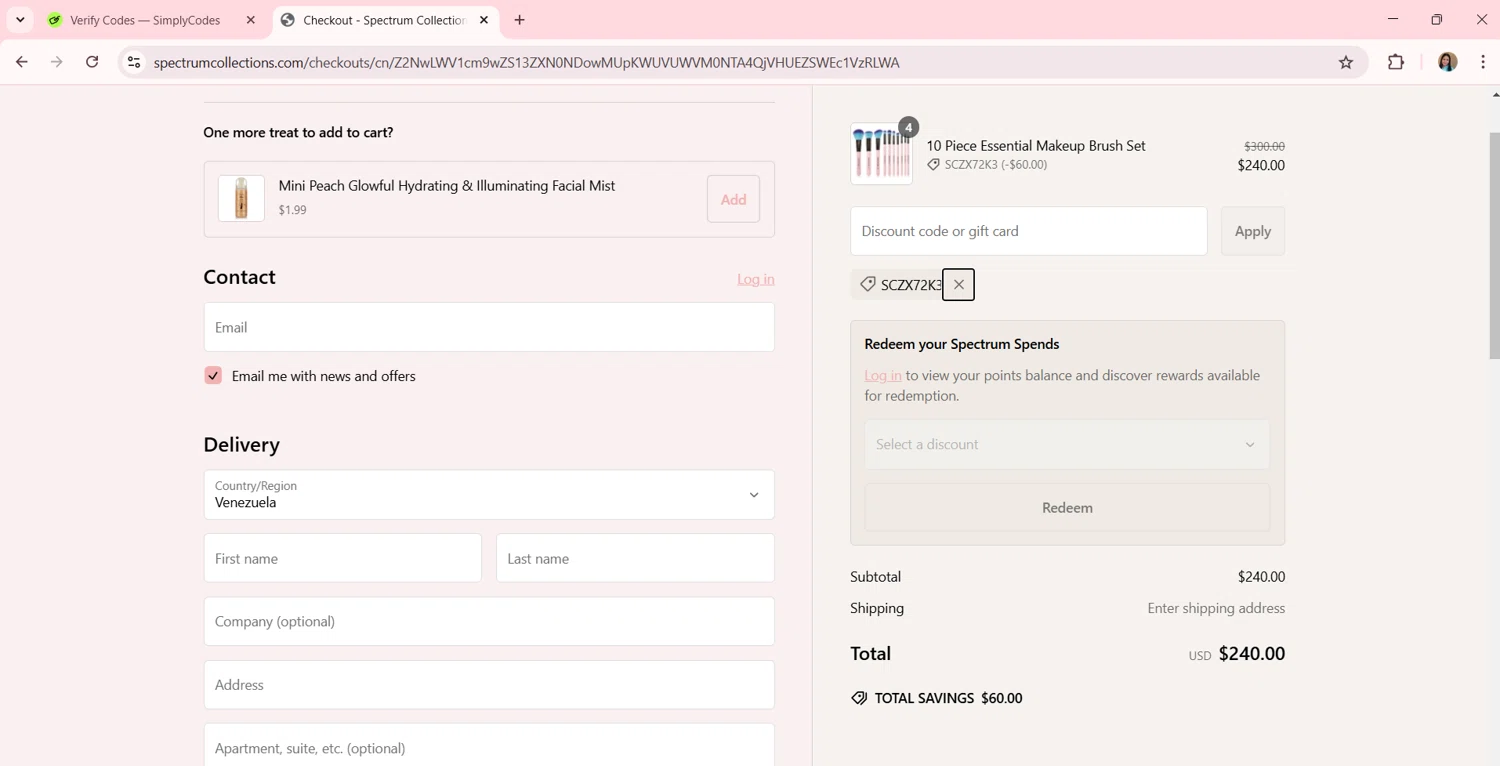Focus the Discount code or gift card field
The height and width of the screenshot is (766, 1500).
click(1028, 231)
